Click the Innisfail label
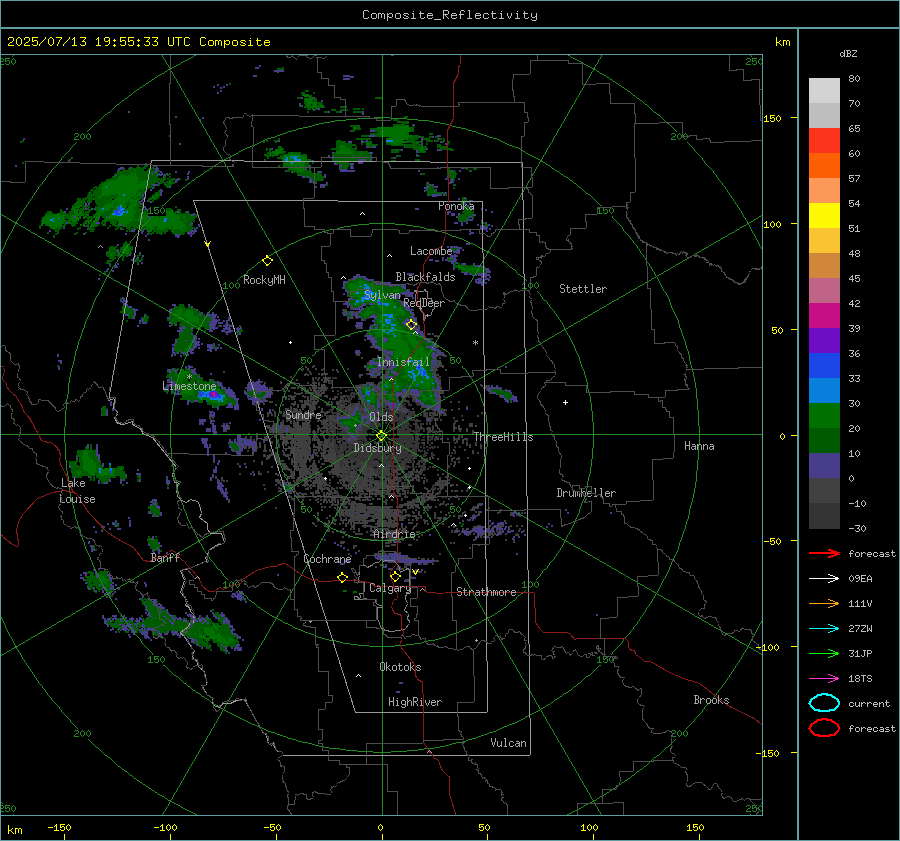Image resolution: width=900 pixels, height=841 pixels. pyautogui.click(x=403, y=362)
